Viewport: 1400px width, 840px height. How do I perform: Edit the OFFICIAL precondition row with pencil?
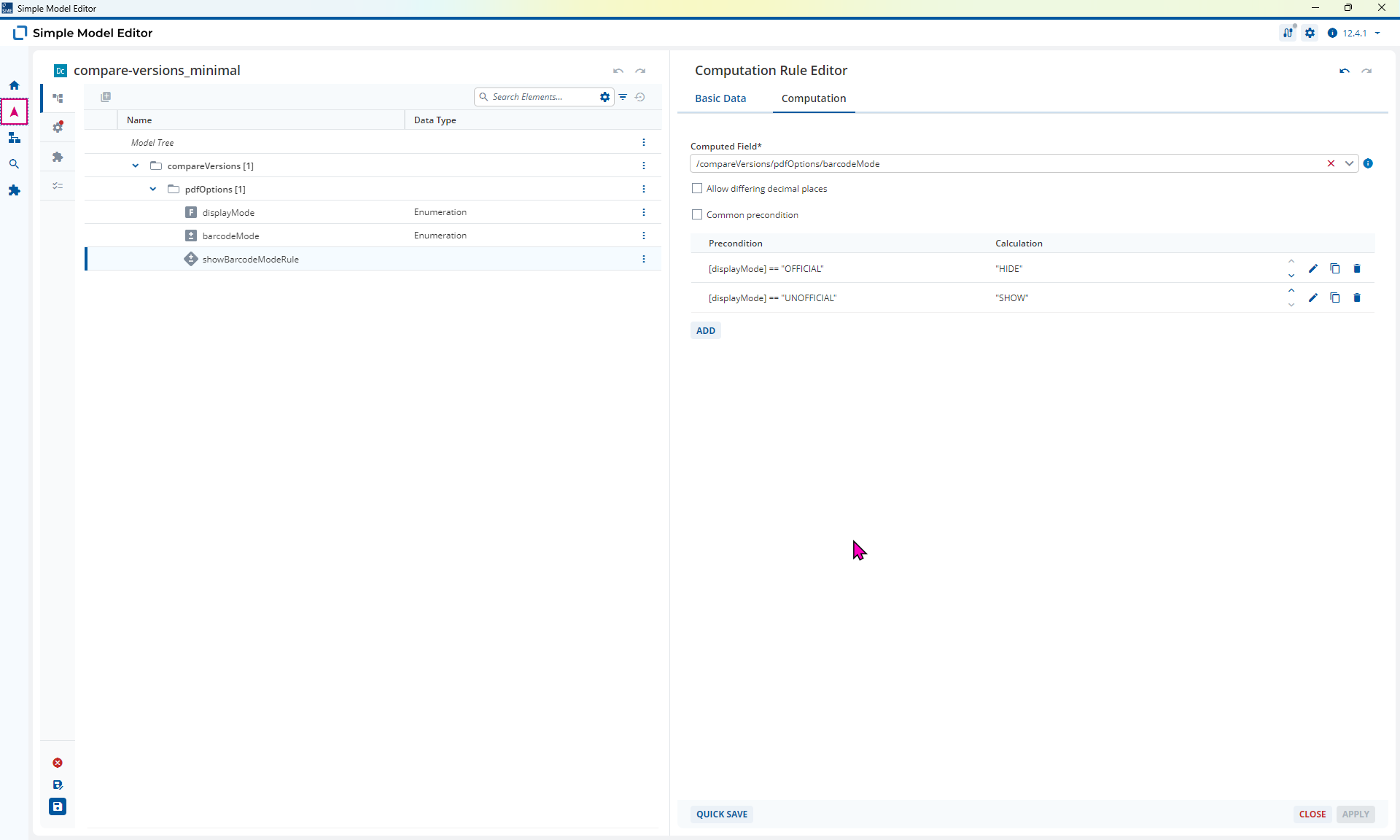coord(1313,268)
